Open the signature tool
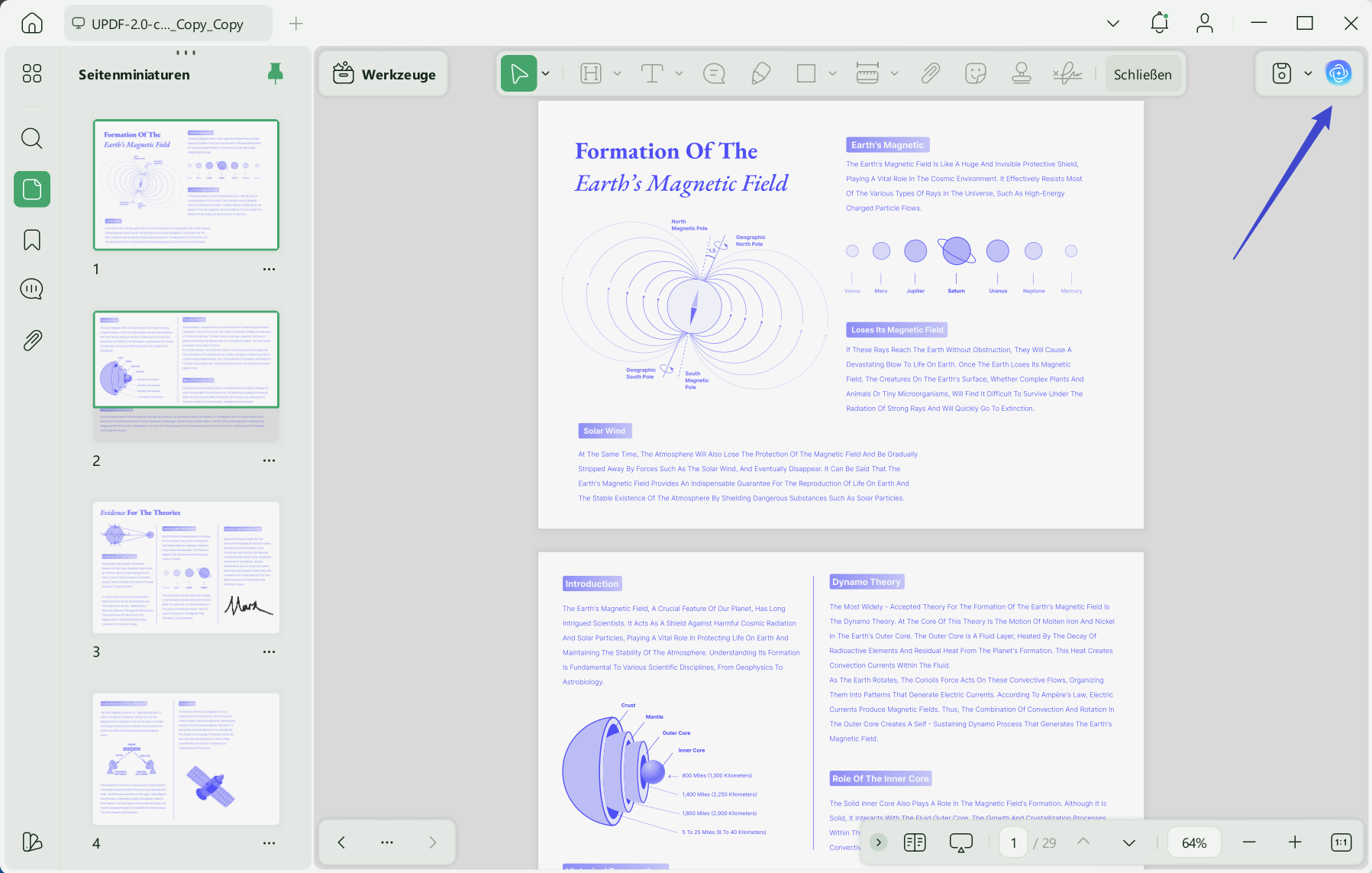The height and width of the screenshot is (873, 1372). [1067, 73]
